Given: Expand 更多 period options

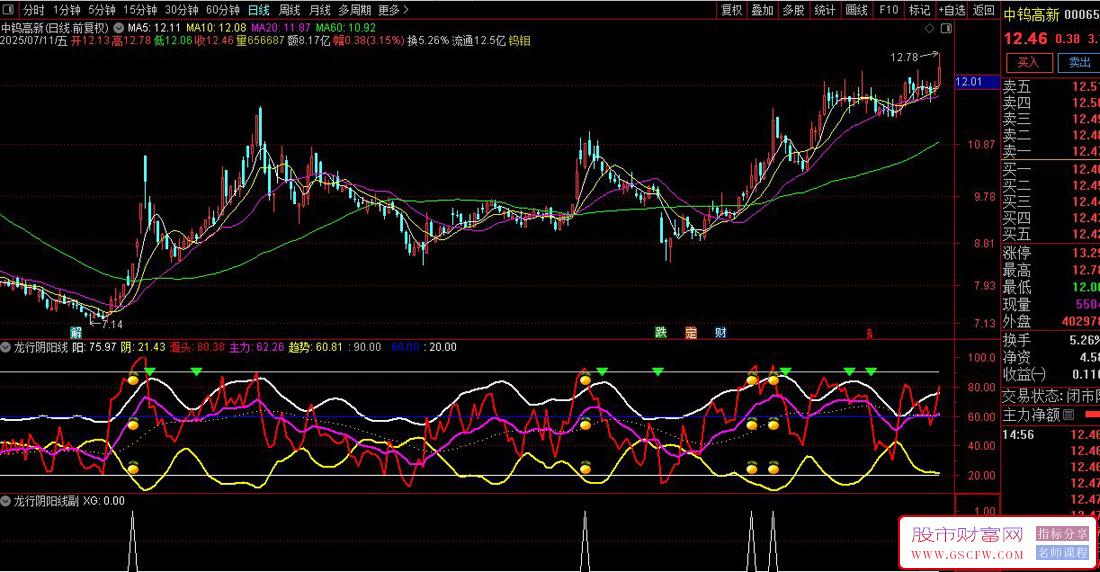Looking at the screenshot, I should coord(393,10).
